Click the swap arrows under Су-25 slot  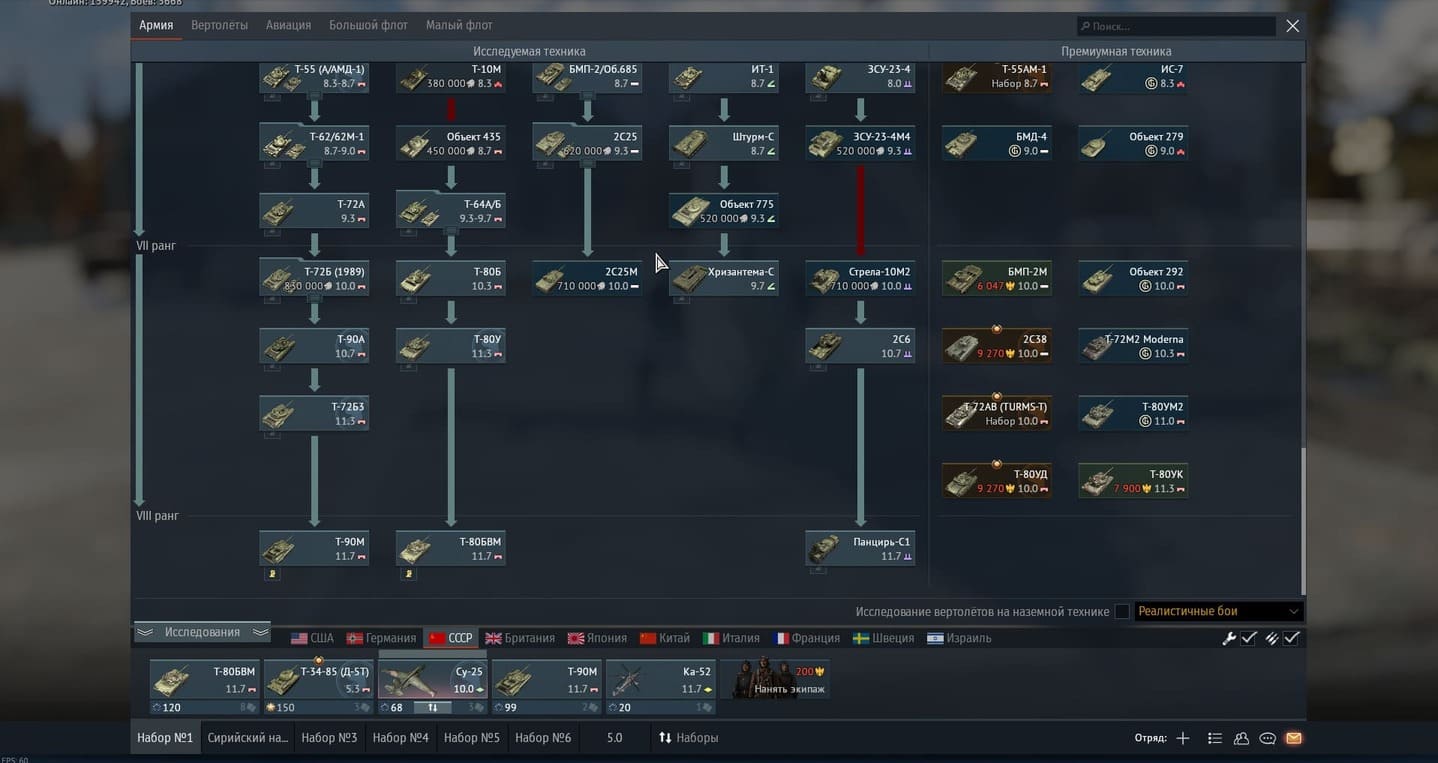pos(433,707)
